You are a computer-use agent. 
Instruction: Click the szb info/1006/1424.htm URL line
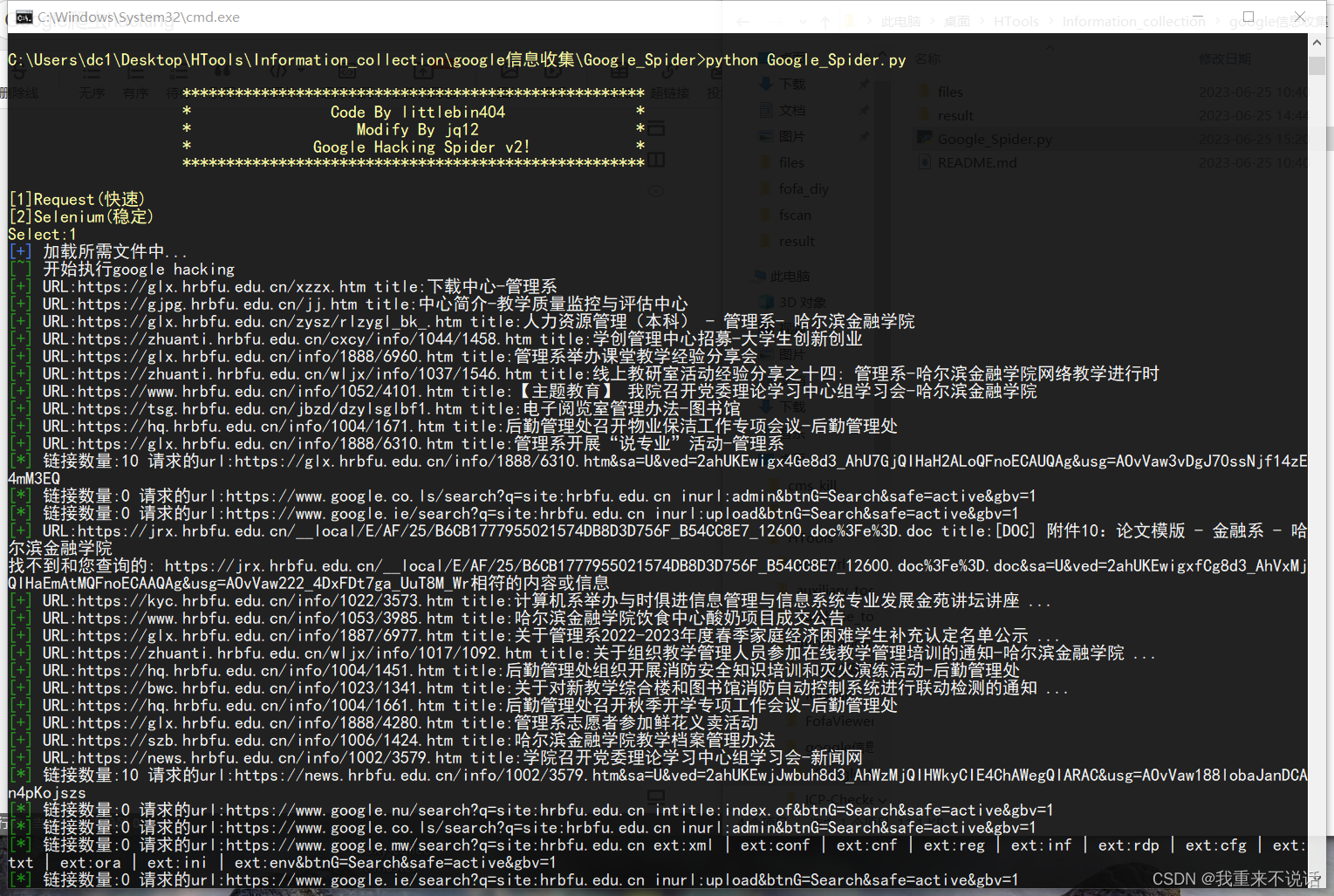392,740
